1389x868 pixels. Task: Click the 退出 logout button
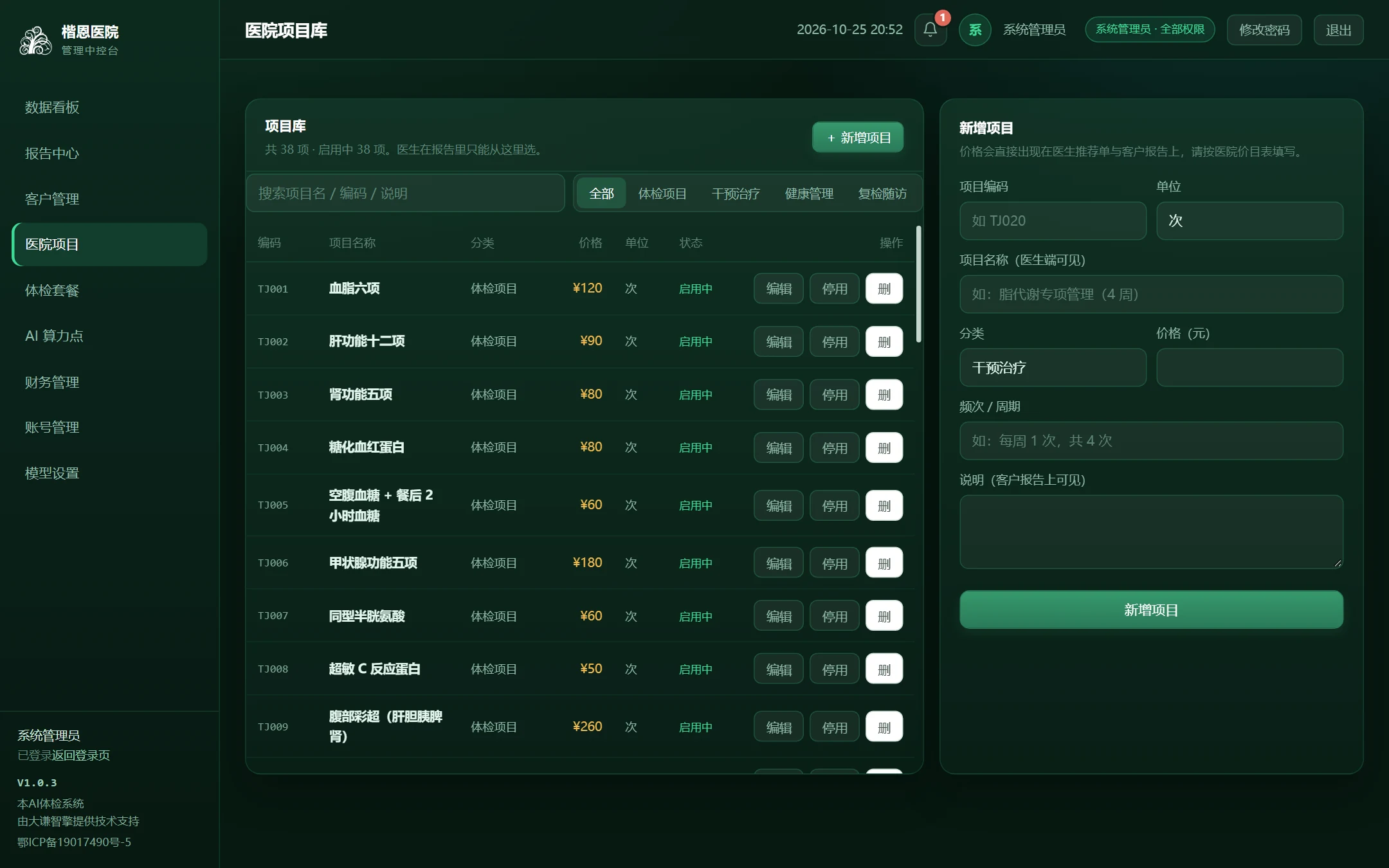click(x=1338, y=30)
